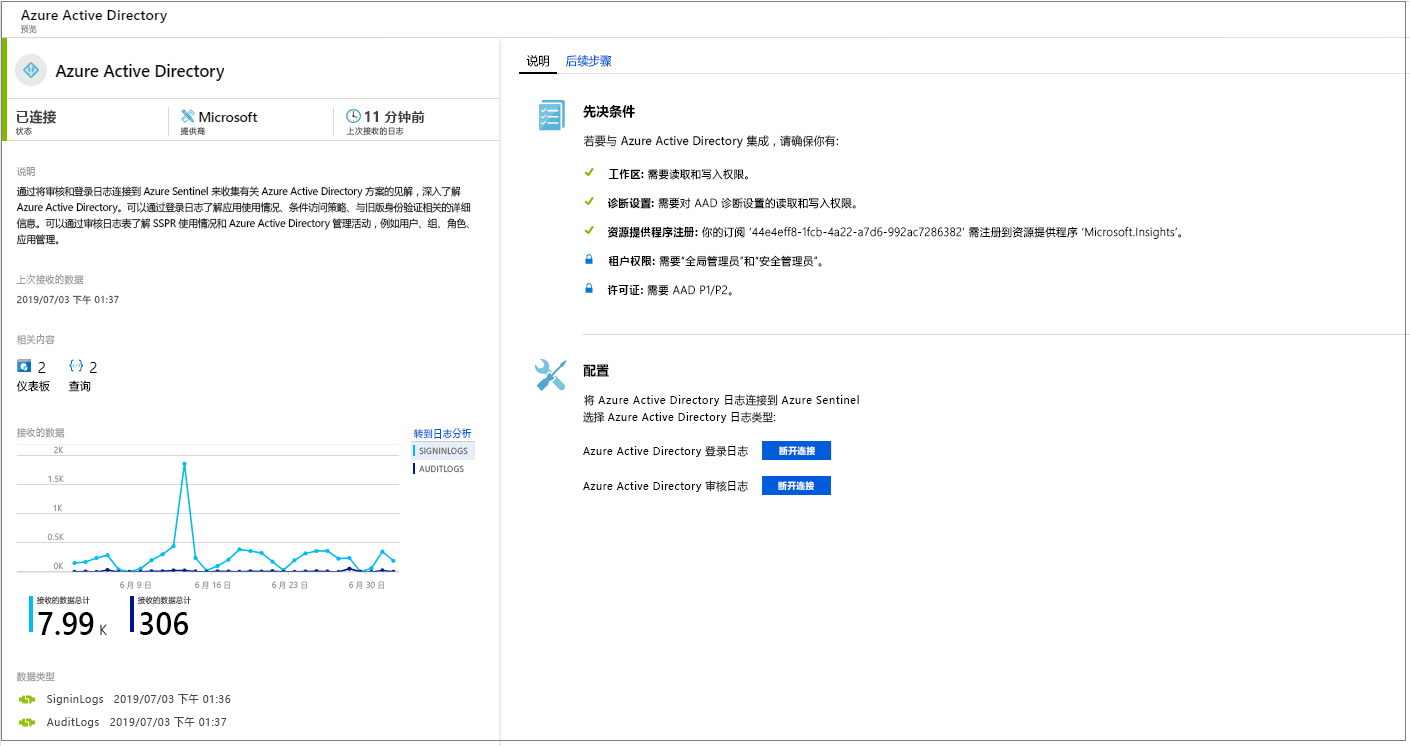Click the 306 total data received value
The image size is (1410, 746).
point(164,623)
